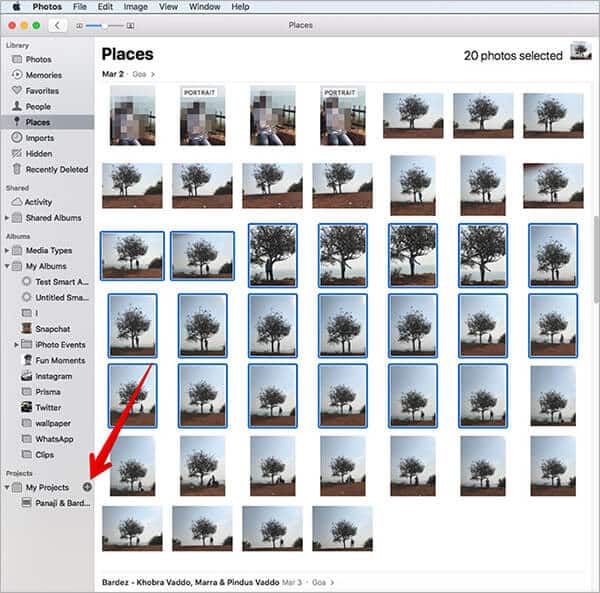Open the Apple menu
The height and width of the screenshot is (593, 600).
(x=16, y=7)
